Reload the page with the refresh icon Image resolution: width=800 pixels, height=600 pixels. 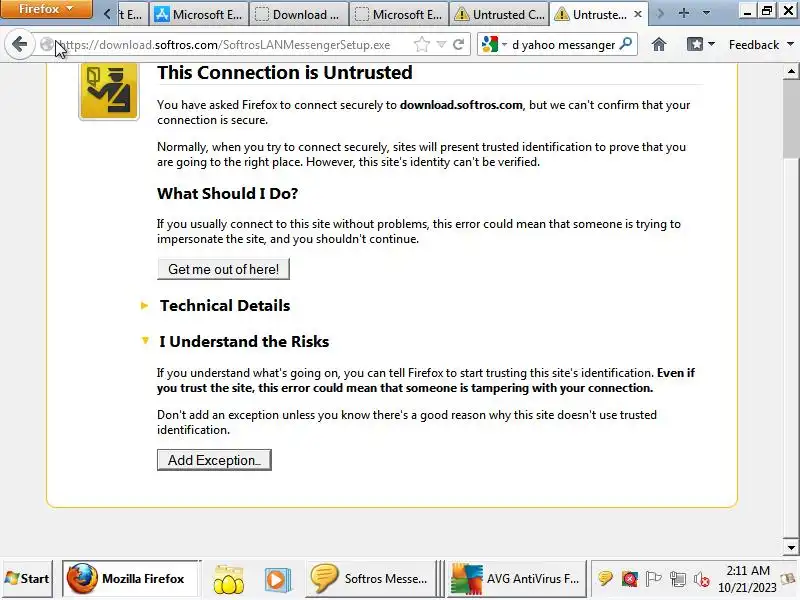pos(459,45)
